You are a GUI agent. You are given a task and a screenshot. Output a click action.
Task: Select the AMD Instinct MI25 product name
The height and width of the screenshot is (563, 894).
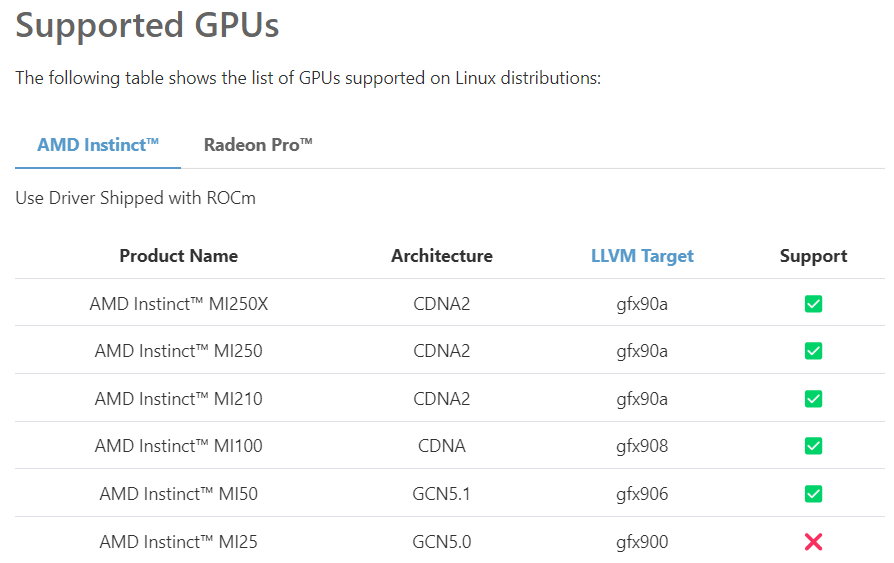179,542
